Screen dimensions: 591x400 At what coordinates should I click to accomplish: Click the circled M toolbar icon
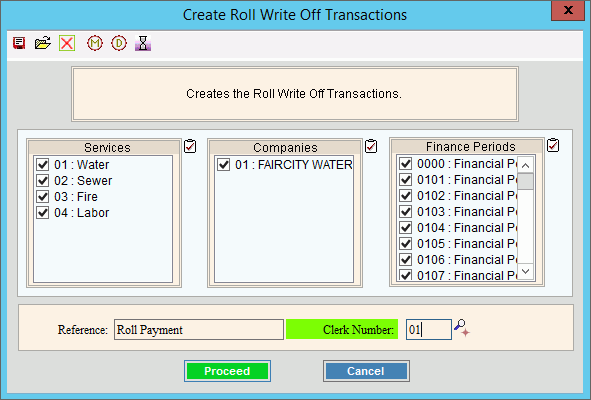95,43
